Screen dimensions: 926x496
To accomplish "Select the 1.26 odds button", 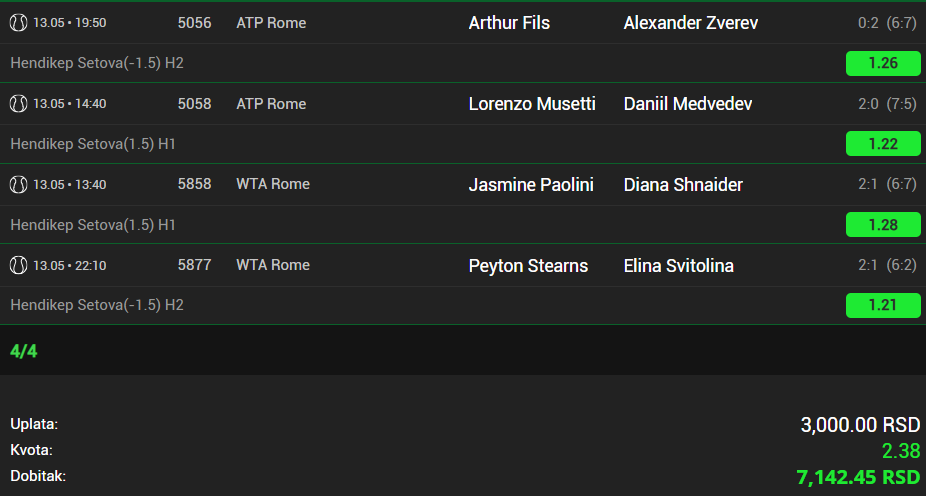I will click(x=883, y=63).
